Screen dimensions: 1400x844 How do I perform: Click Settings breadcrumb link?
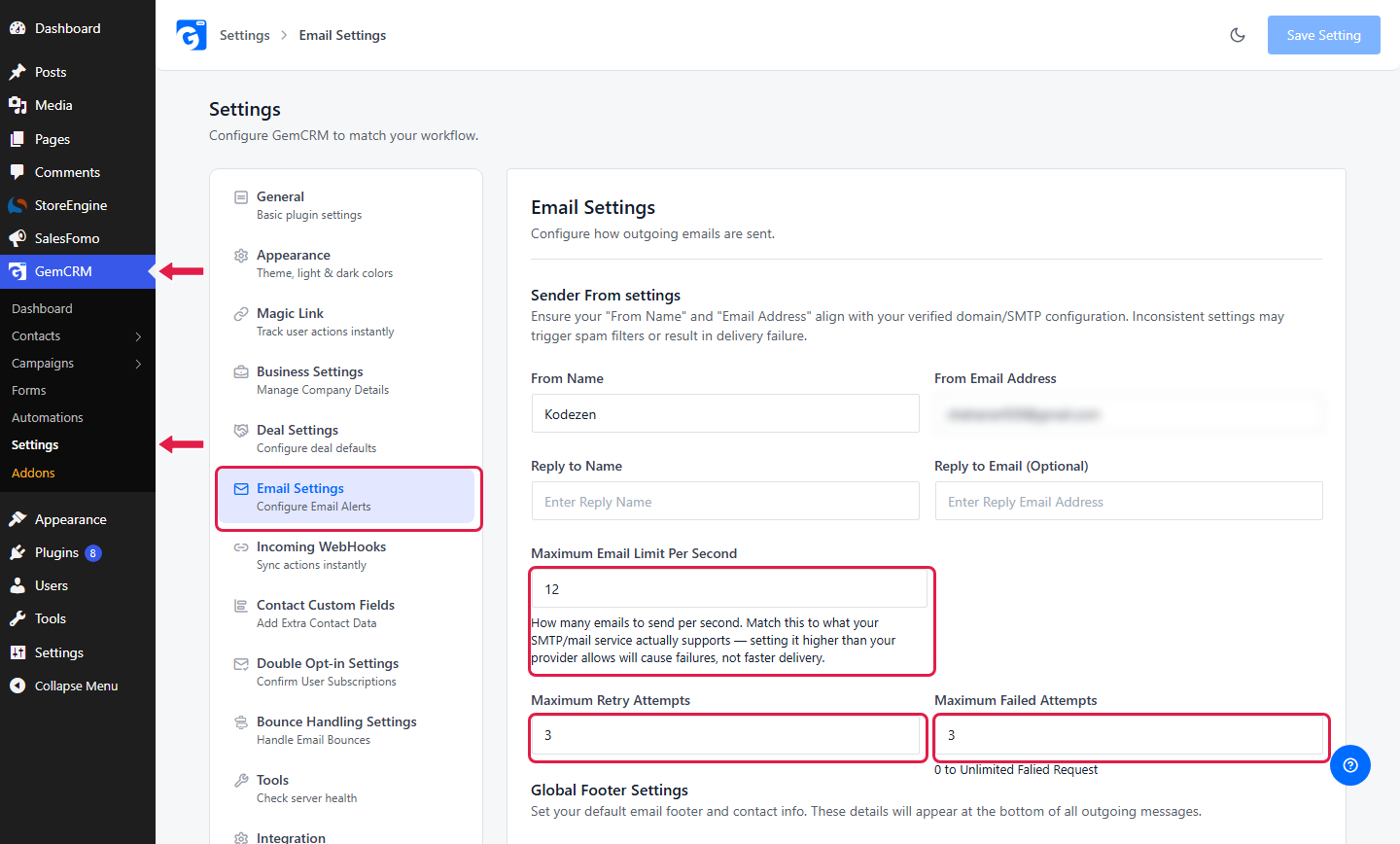(244, 35)
